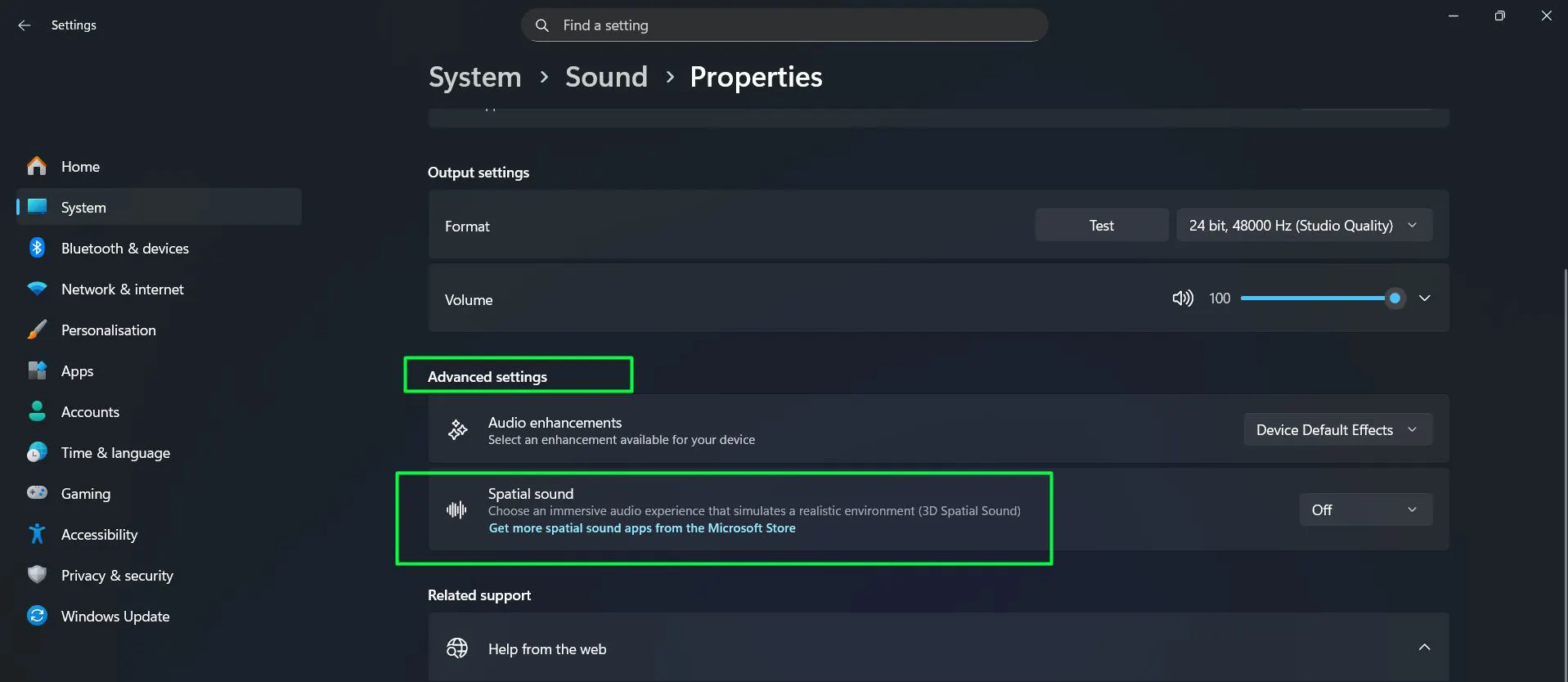Image resolution: width=1568 pixels, height=682 pixels.
Task: Click the Settings window title text
Action: [74, 25]
